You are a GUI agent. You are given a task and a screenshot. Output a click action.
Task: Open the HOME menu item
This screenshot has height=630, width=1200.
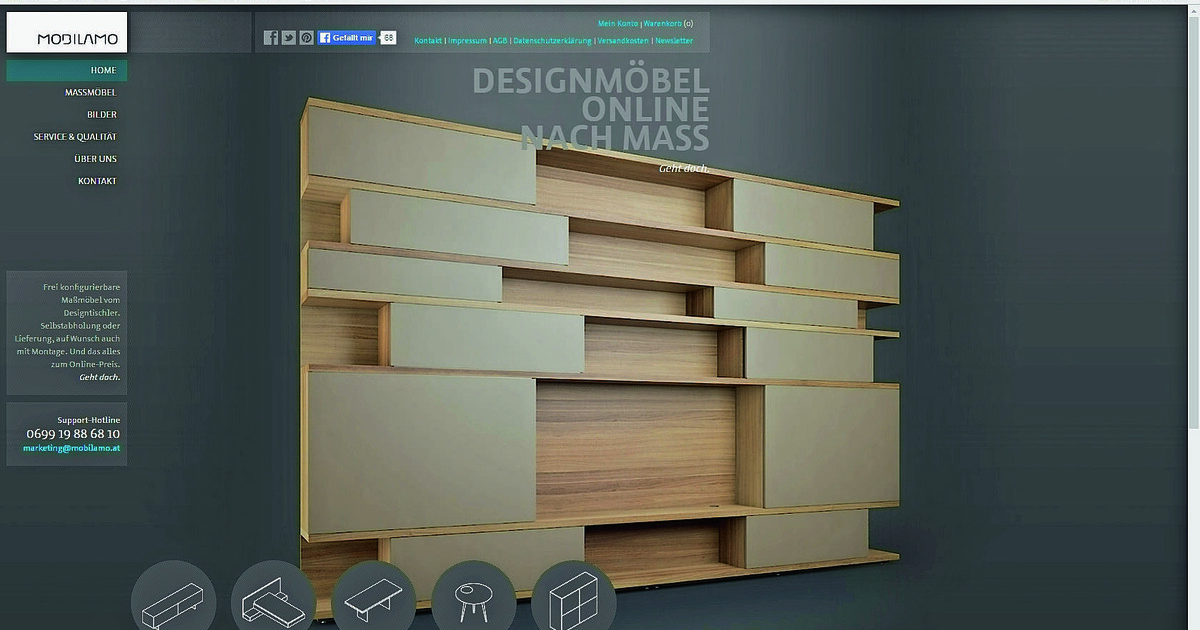tap(103, 71)
